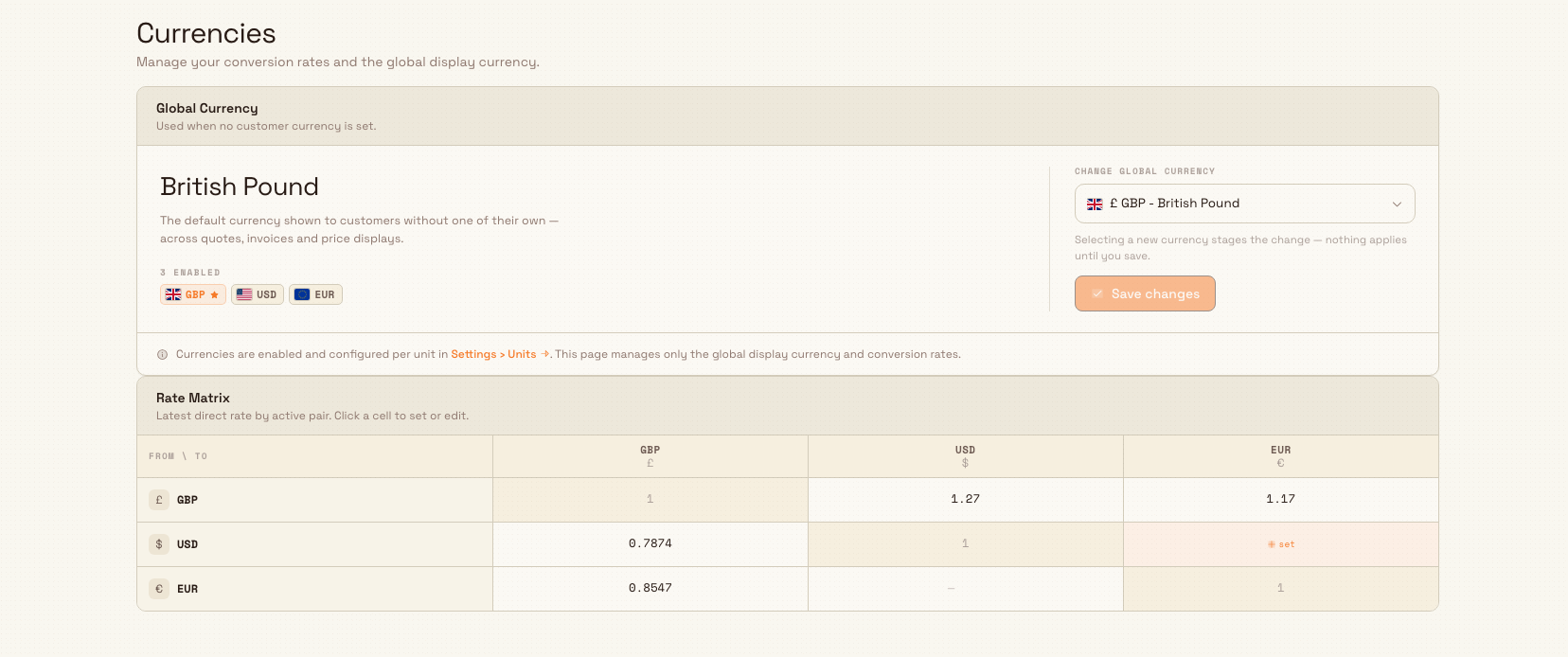Click the pound symbol icon in GBP row

click(x=159, y=500)
